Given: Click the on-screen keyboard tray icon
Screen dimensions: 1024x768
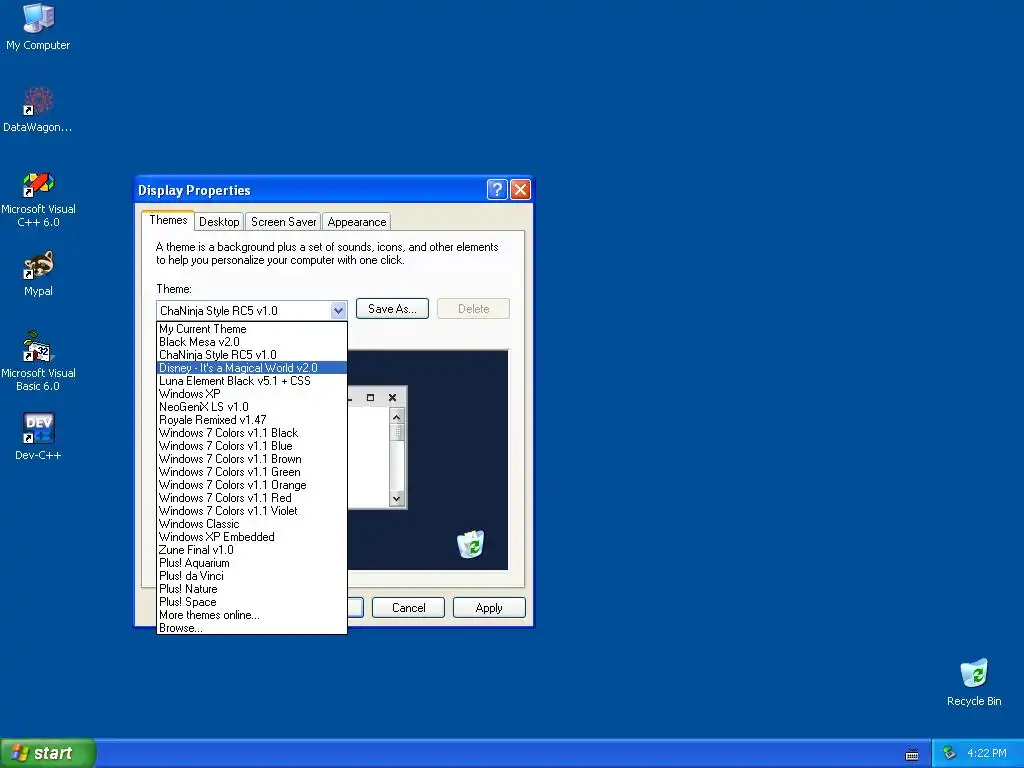Looking at the screenshot, I should click(x=912, y=754).
